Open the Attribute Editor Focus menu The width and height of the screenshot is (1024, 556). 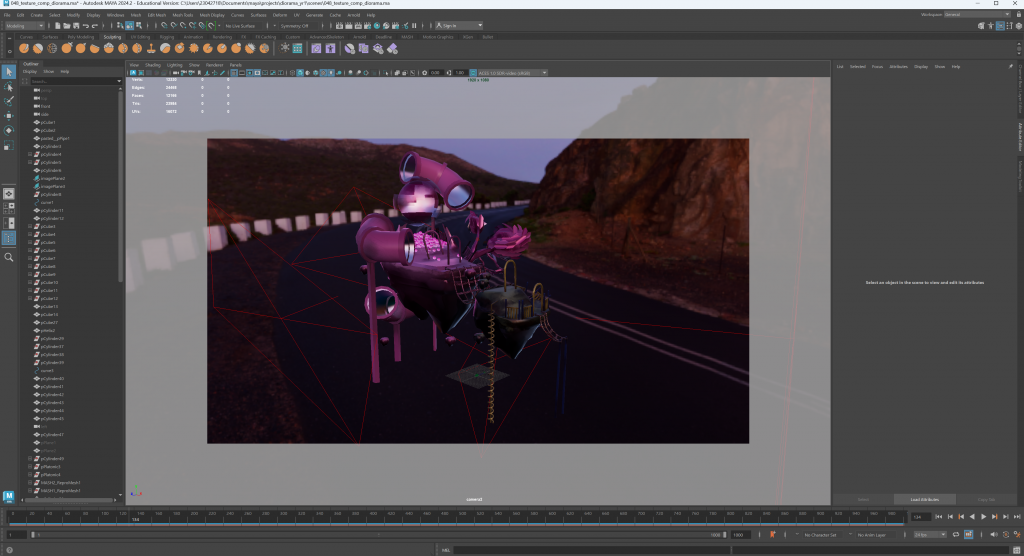pos(877,67)
